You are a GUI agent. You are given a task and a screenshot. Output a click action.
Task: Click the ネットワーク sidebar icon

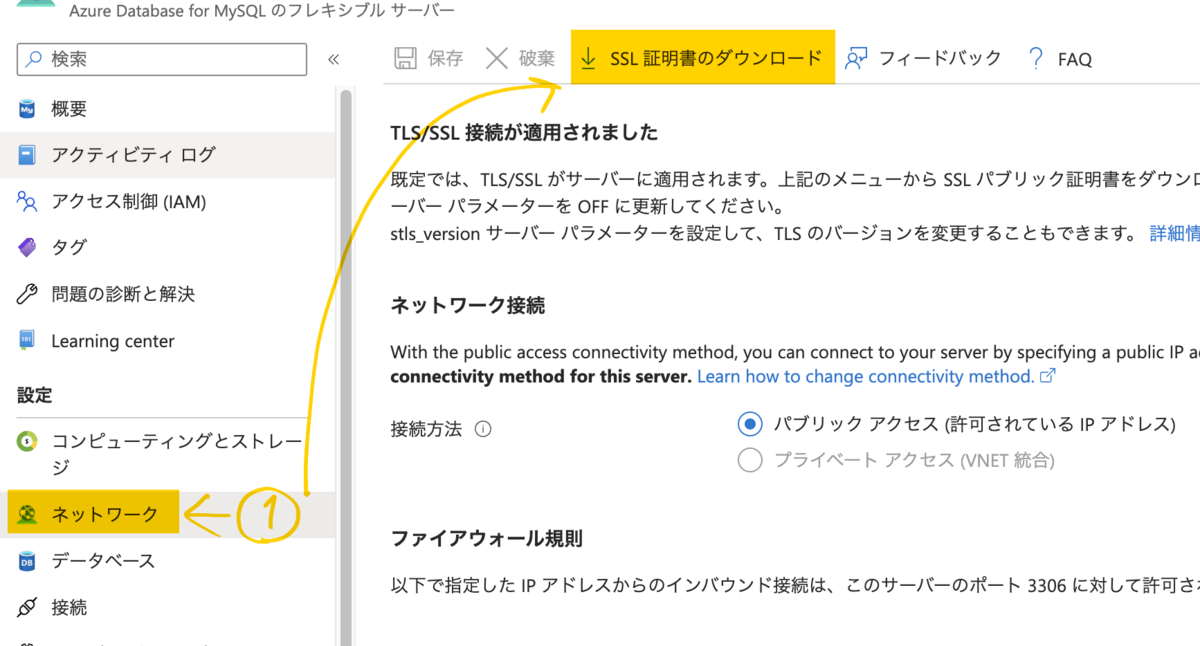pyautogui.click(x=27, y=514)
